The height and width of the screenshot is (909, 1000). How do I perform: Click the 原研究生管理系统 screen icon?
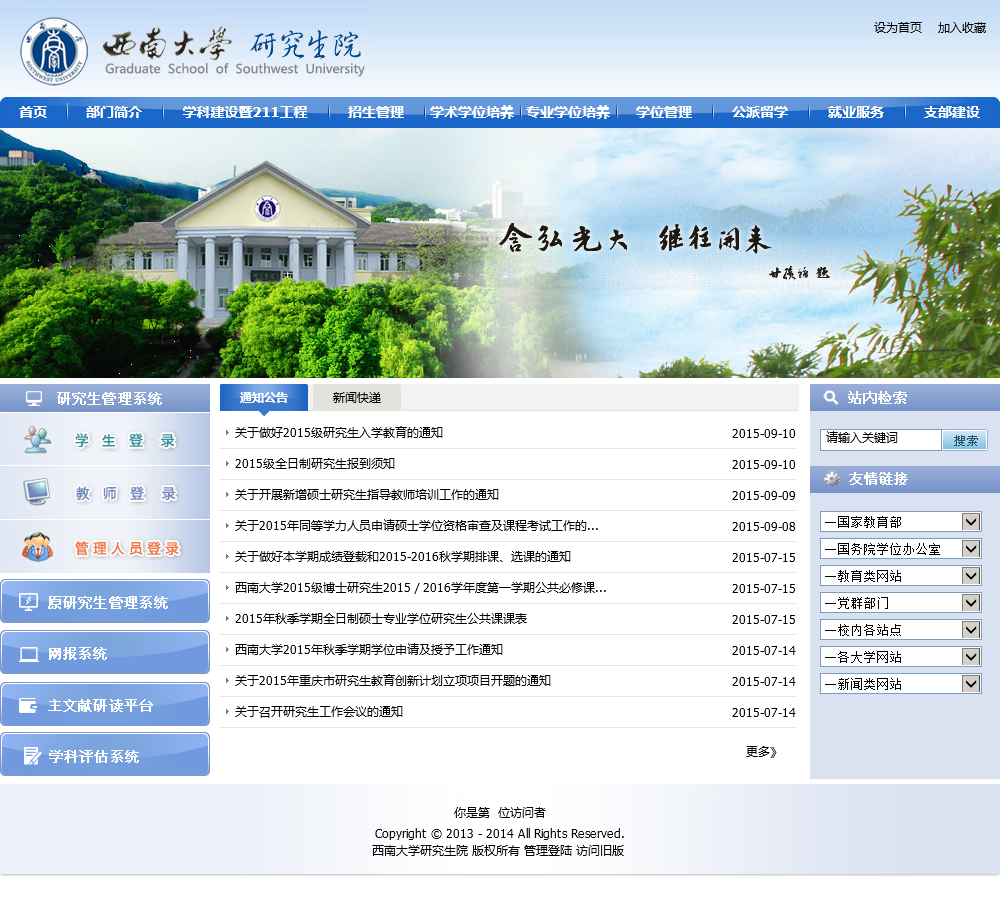28,602
